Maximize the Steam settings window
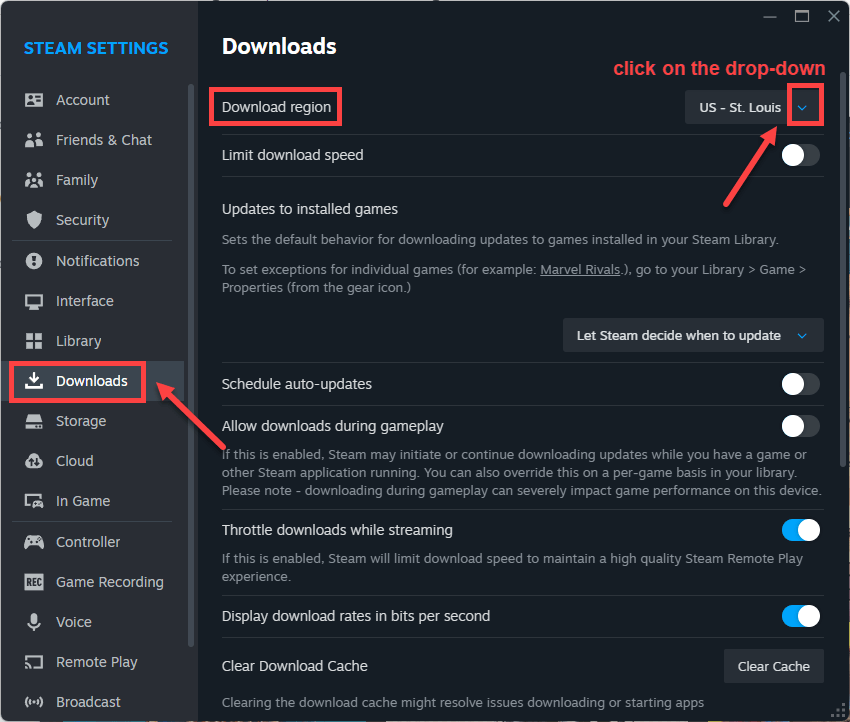Screen dimensions: 850x722 [802, 16]
